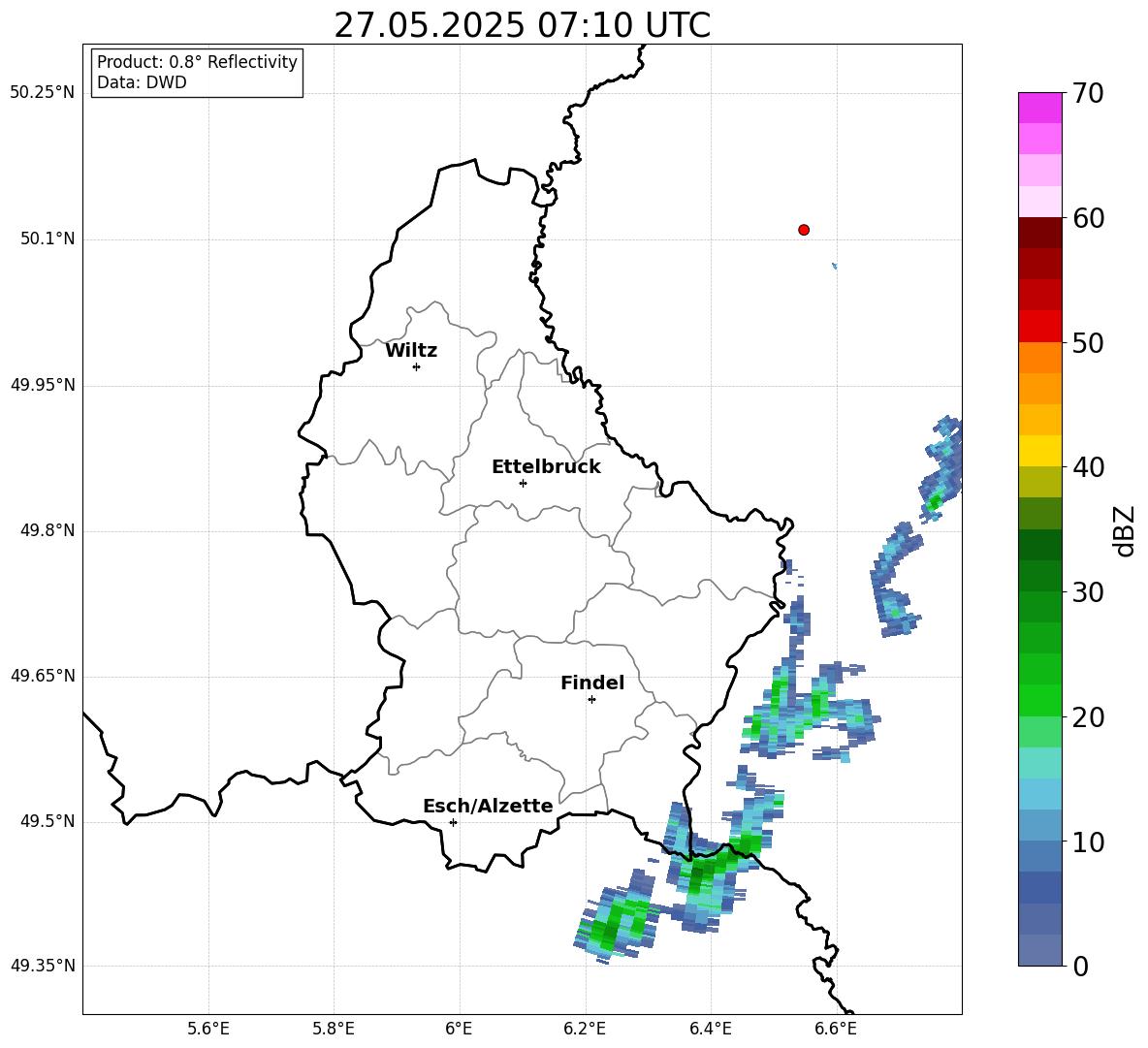Pick the dark maroon colorbar segment below 60
The width and height of the screenshot is (1148, 1048).
click(1040, 233)
